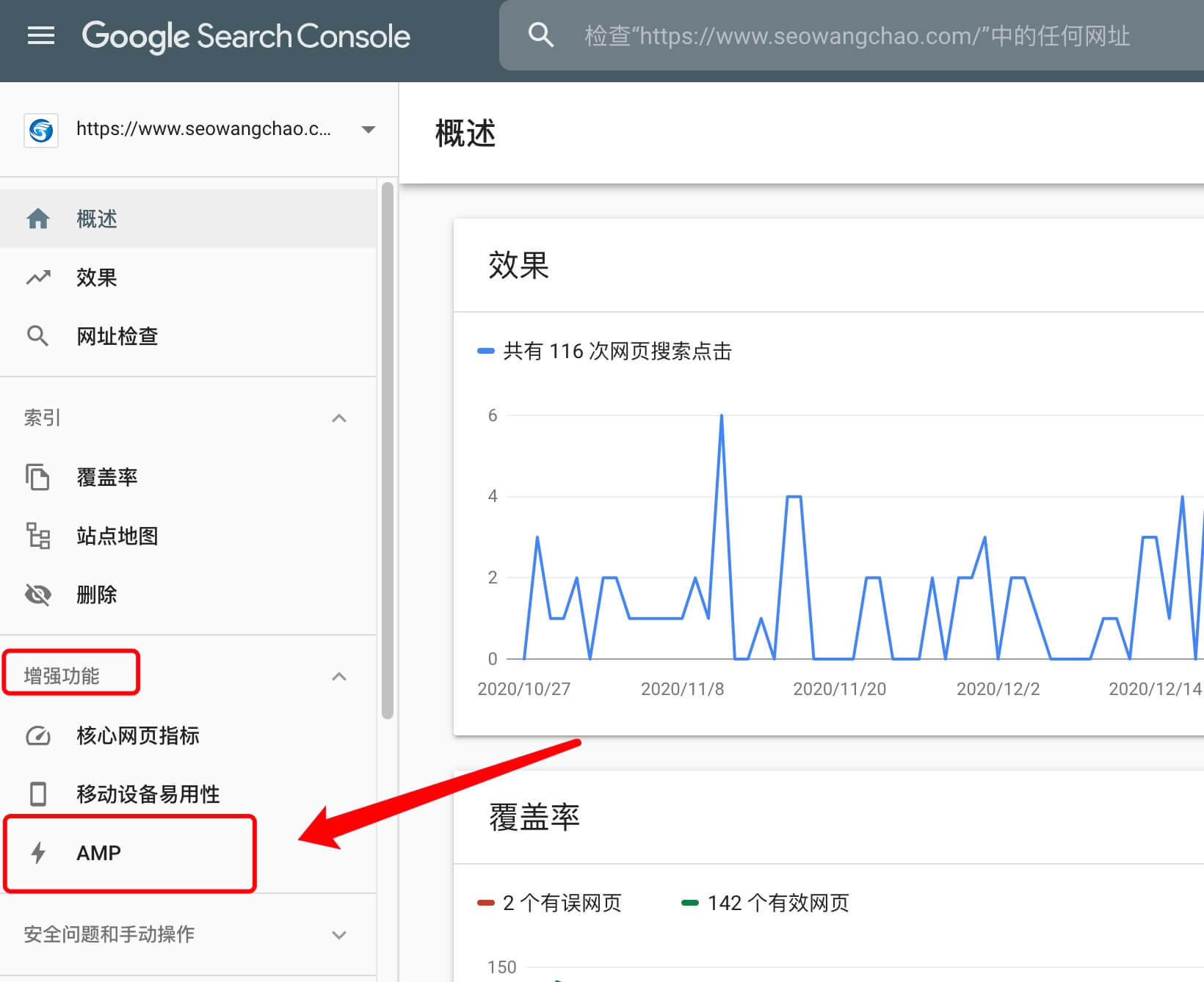Click the 索引 section header label
This screenshot has height=982, width=1204.
43,418
